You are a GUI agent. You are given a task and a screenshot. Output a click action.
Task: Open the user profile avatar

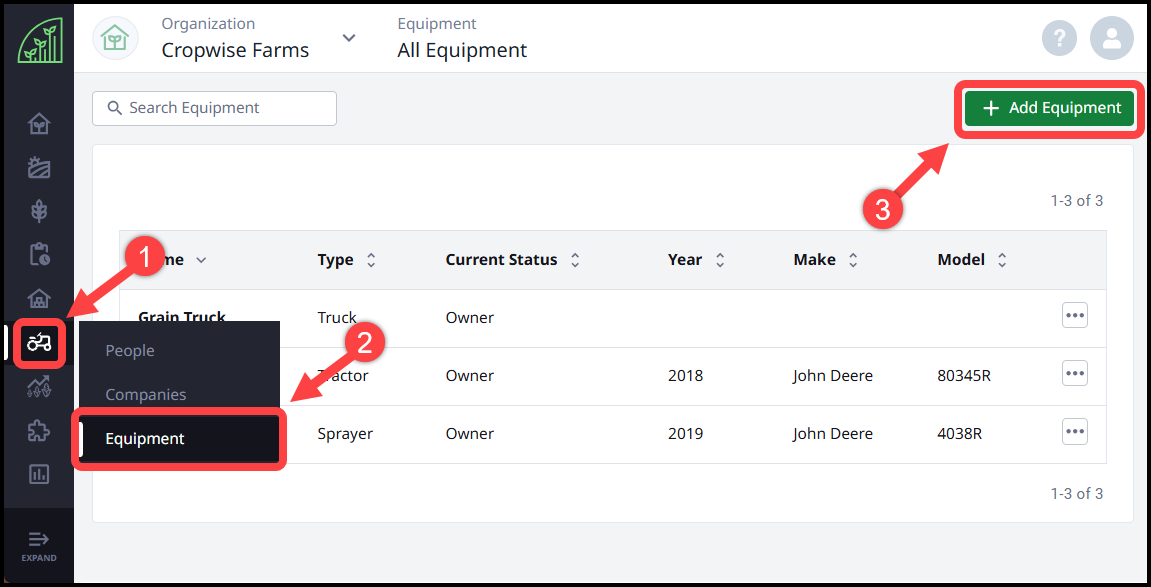[x=1111, y=39]
